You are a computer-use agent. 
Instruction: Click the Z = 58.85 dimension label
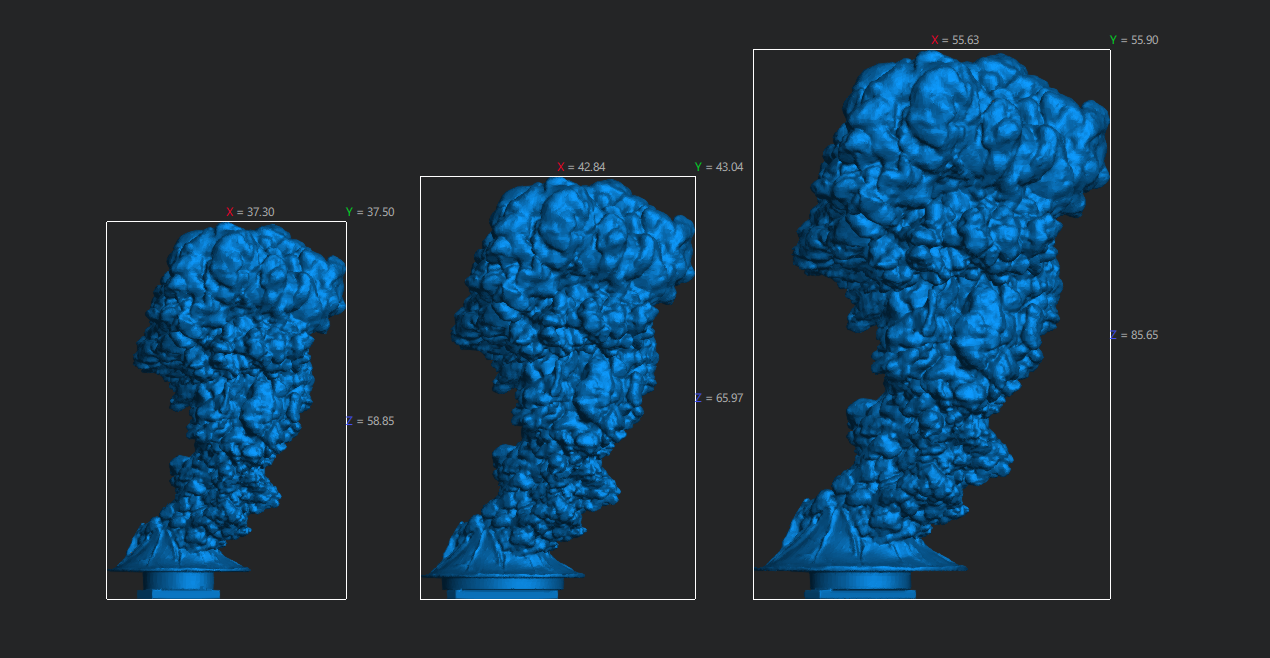(370, 421)
